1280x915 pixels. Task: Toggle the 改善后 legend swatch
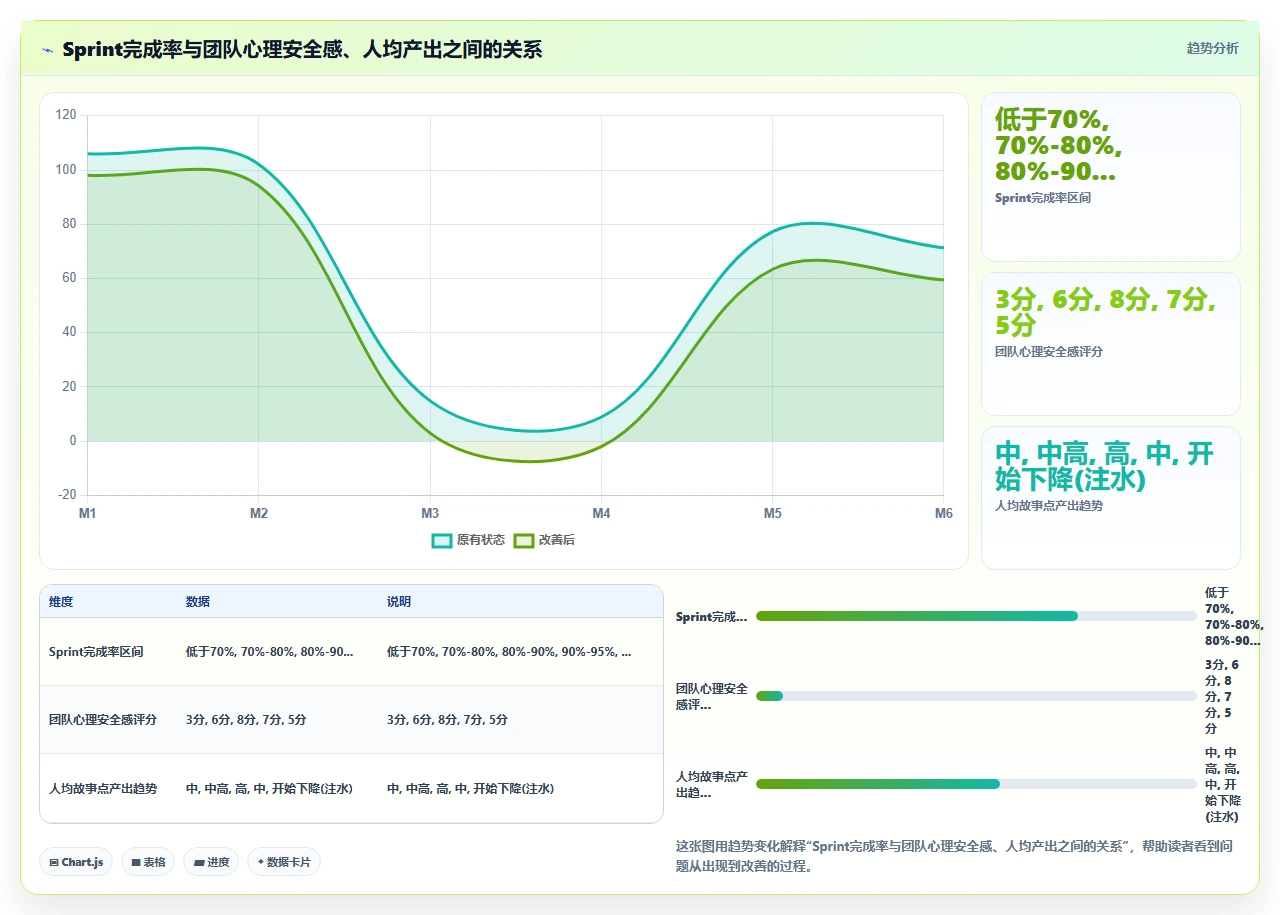coord(524,541)
